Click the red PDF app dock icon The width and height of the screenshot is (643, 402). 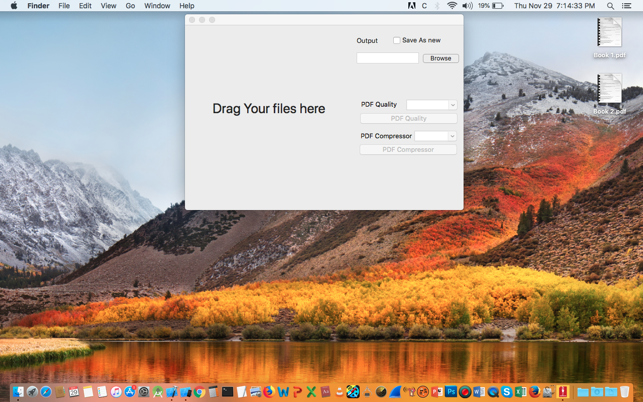(x=563, y=392)
